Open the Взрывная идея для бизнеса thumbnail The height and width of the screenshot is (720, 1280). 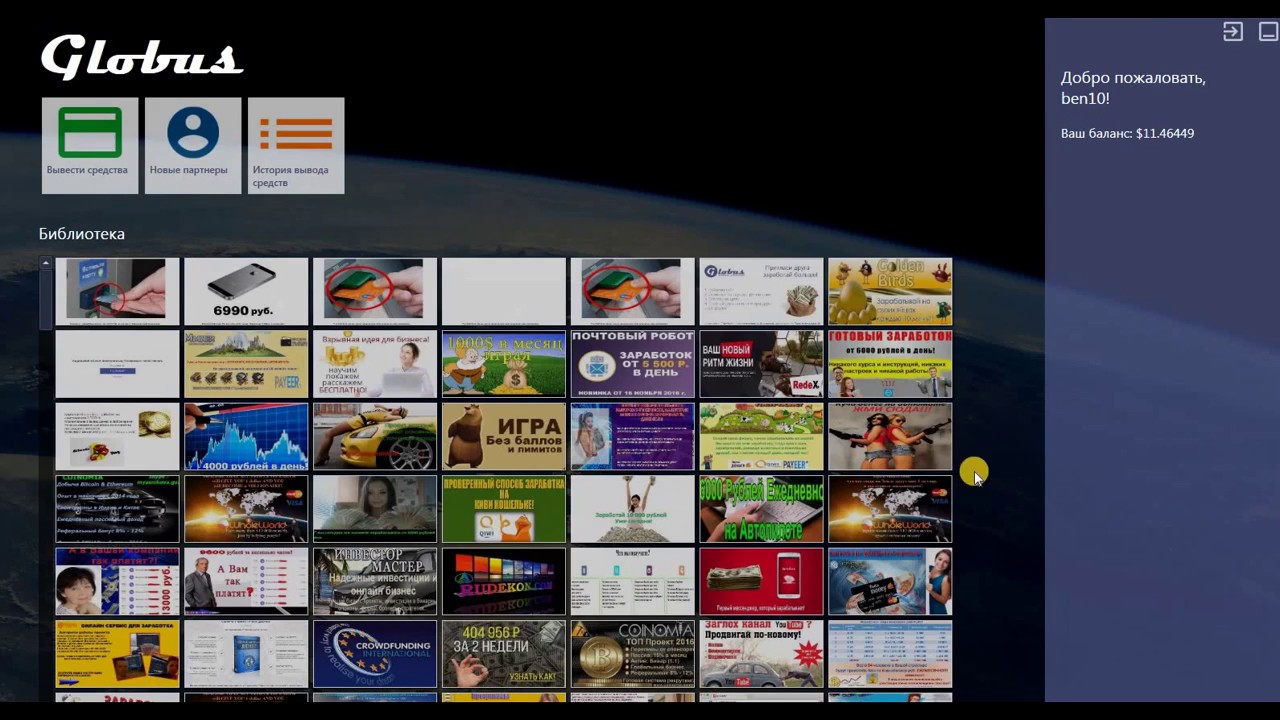click(374, 364)
